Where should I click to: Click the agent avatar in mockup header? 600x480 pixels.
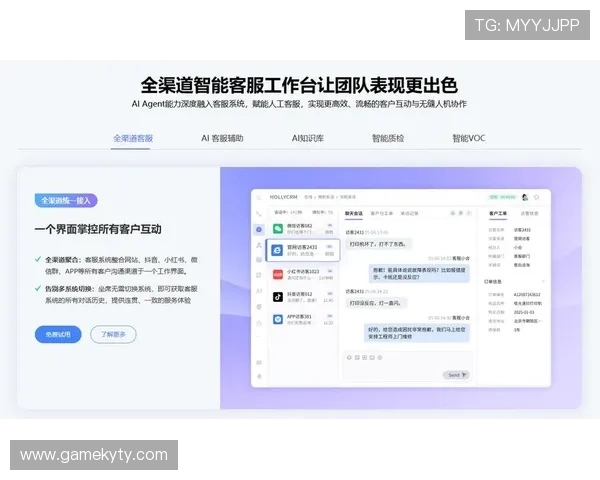tap(525, 197)
